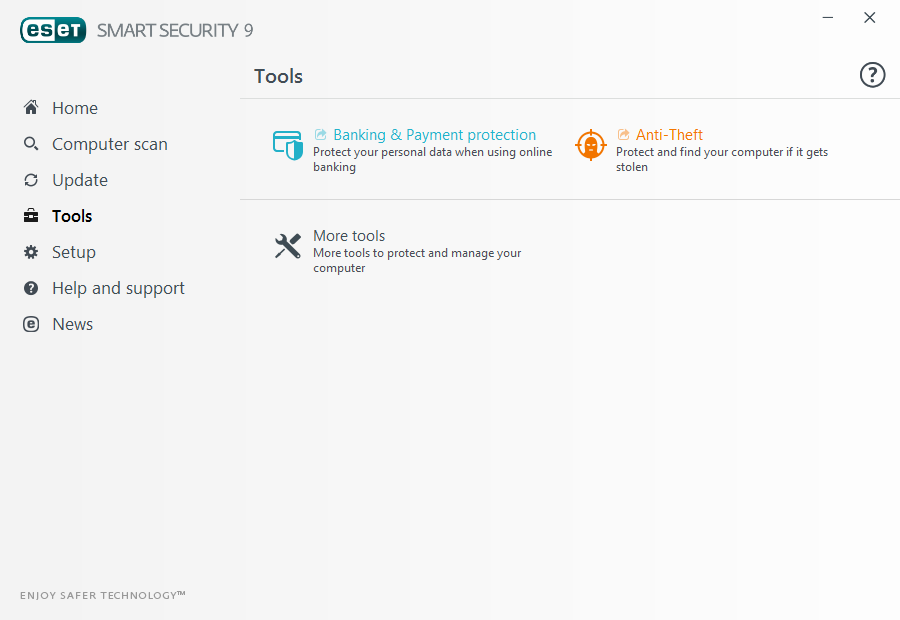The image size is (900, 620).
Task: Minimize the ESET window
Action: tap(828, 18)
